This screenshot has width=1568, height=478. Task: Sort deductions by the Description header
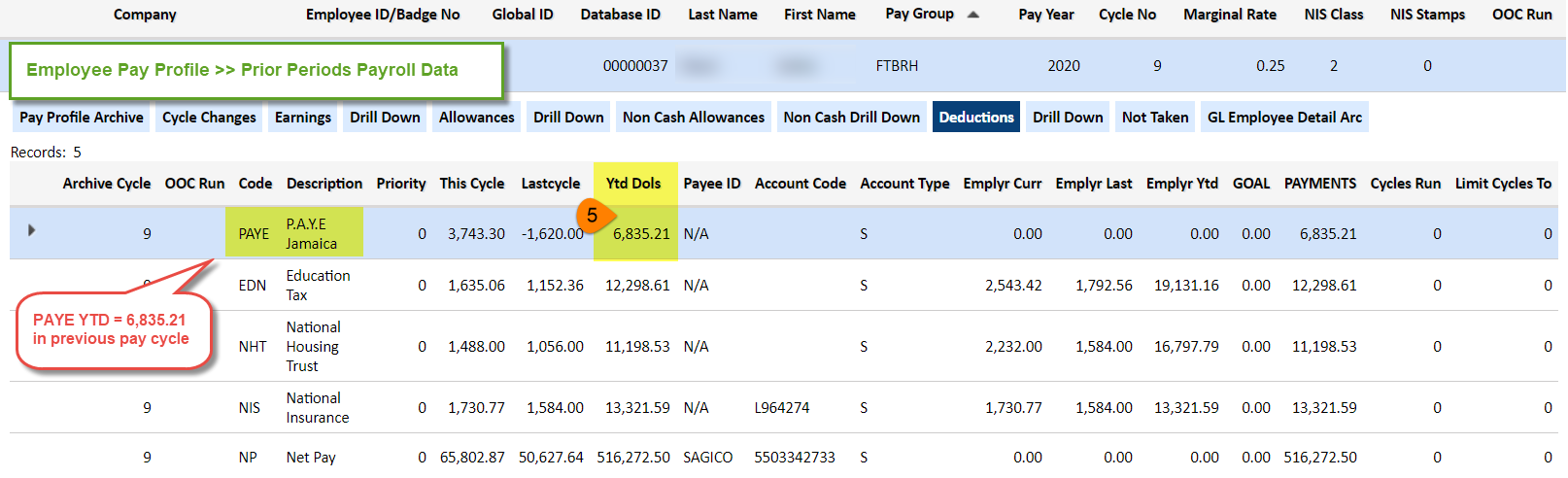(324, 184)
